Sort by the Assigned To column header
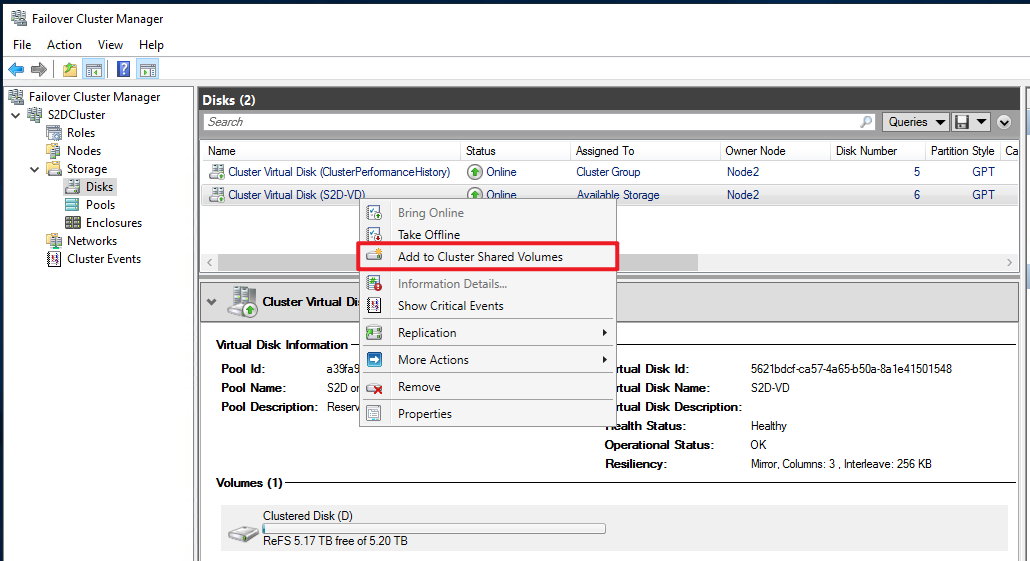The width and height of the screenshot is (1030, 561). tap(645, 151)
